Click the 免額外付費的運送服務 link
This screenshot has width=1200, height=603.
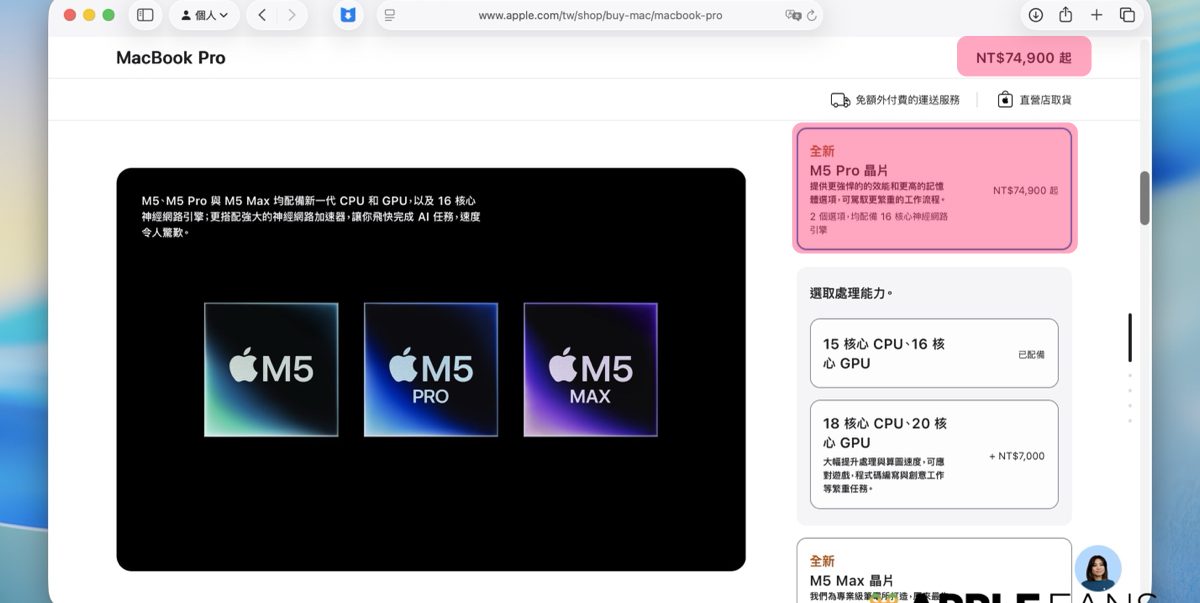895,100
